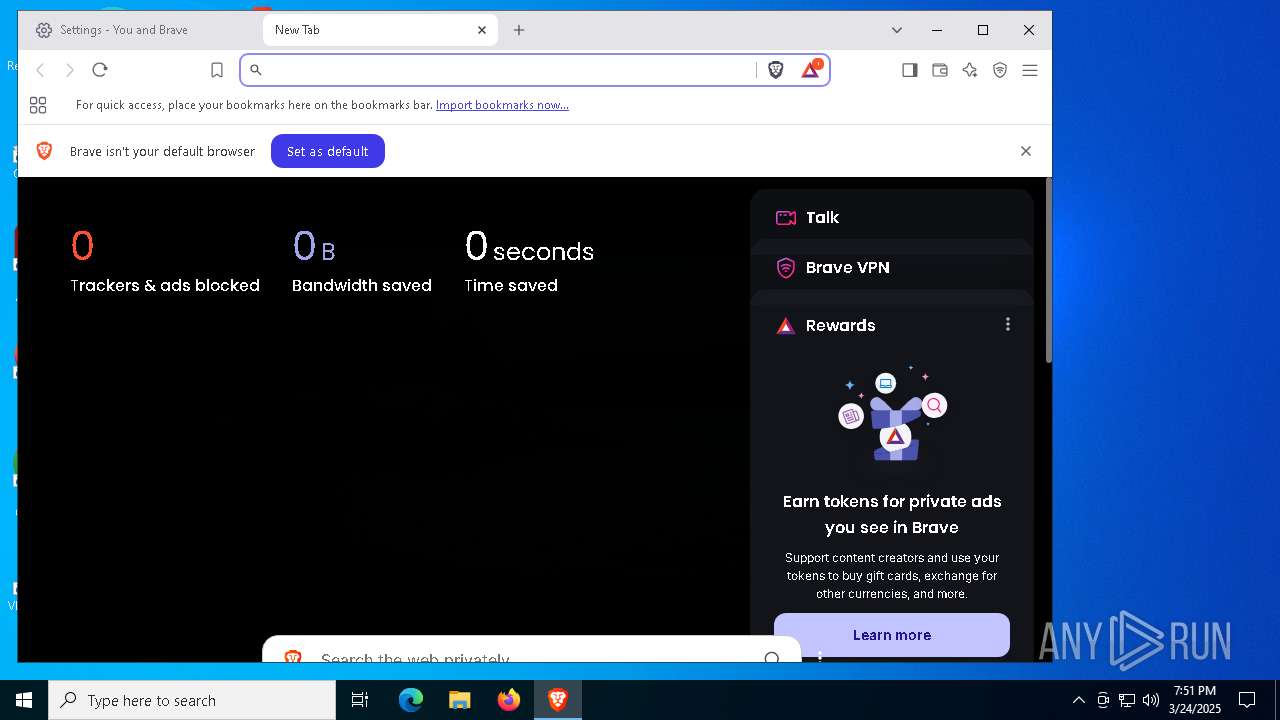Click the Brave Shields lion icon
The image size is (1280, 720).
tap(775, 70)
